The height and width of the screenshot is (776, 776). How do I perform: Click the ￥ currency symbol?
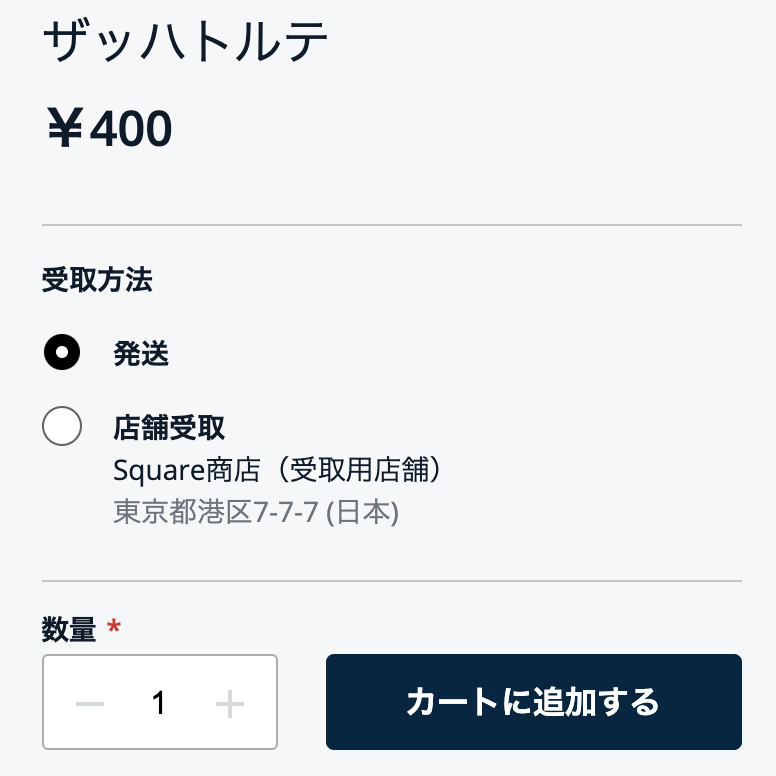point(65,129)
